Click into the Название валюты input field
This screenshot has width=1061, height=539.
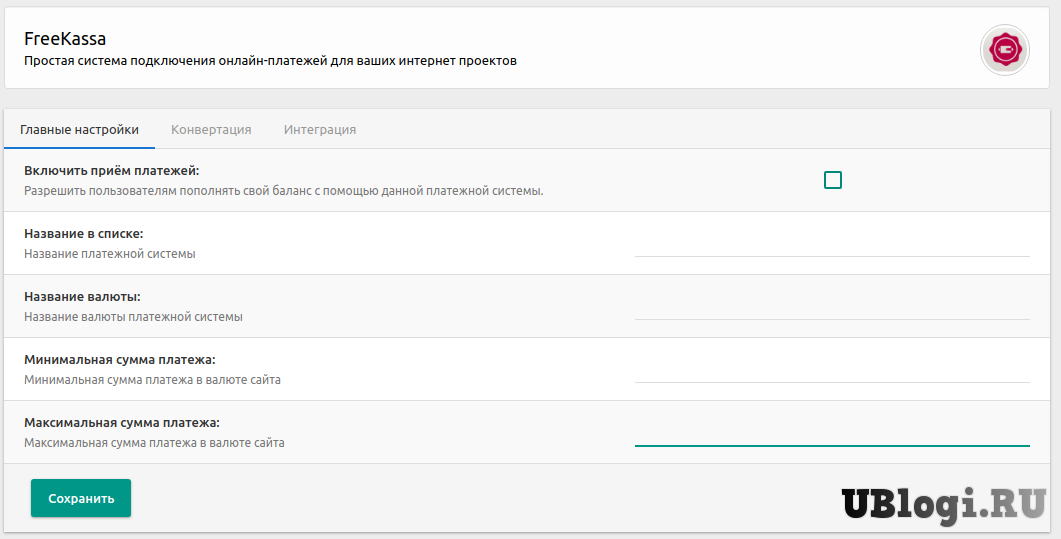[831, 307]
